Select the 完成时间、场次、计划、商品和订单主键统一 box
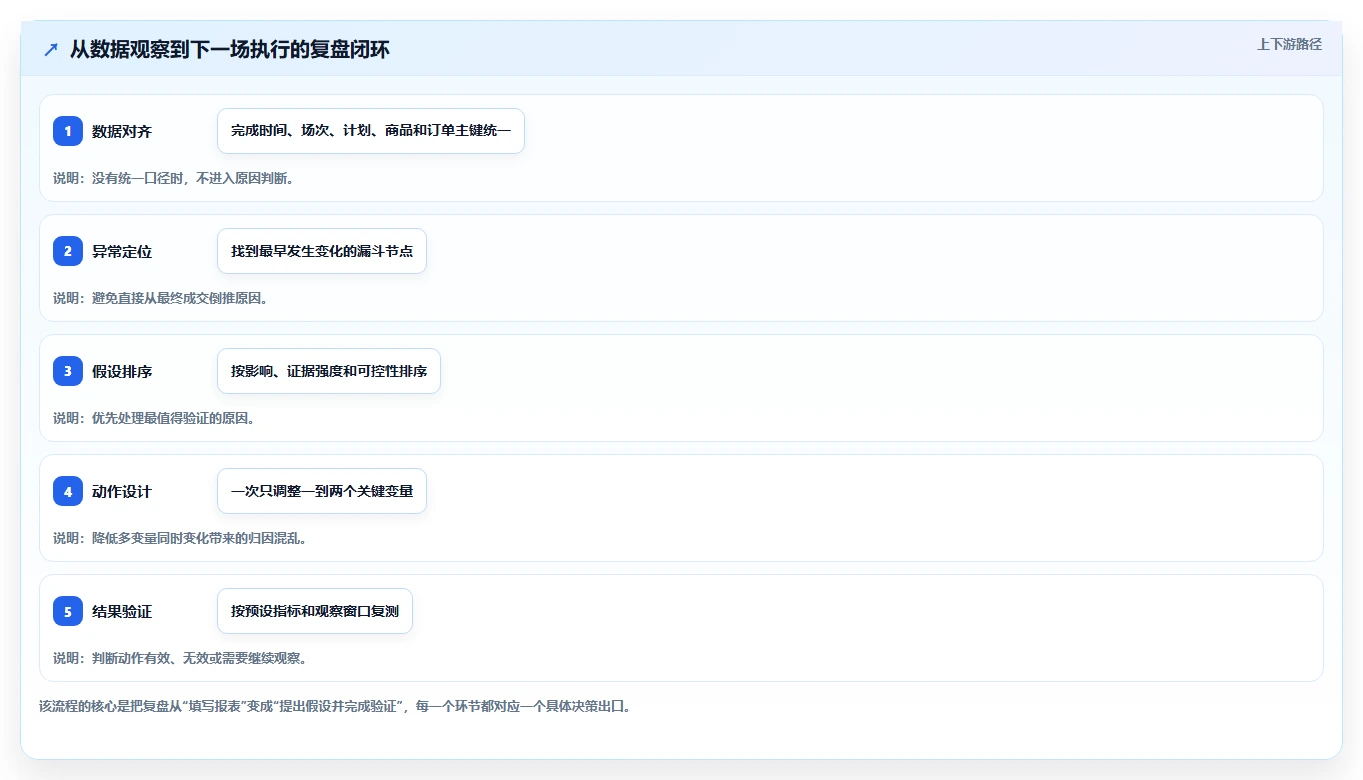This screenshot has height=780, width=1363. coord(371,131)
